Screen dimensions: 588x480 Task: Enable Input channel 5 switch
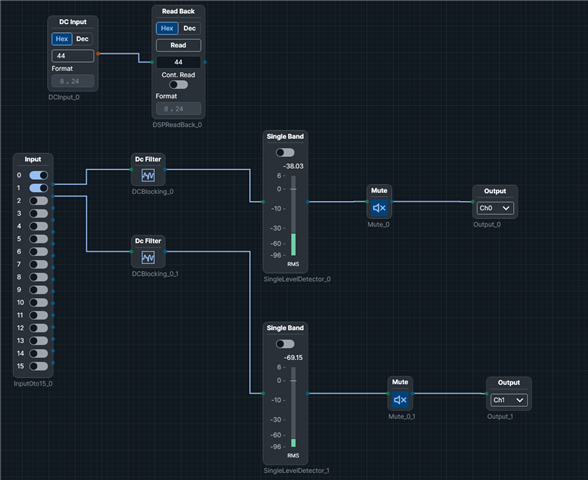click(x=39, y=239)
